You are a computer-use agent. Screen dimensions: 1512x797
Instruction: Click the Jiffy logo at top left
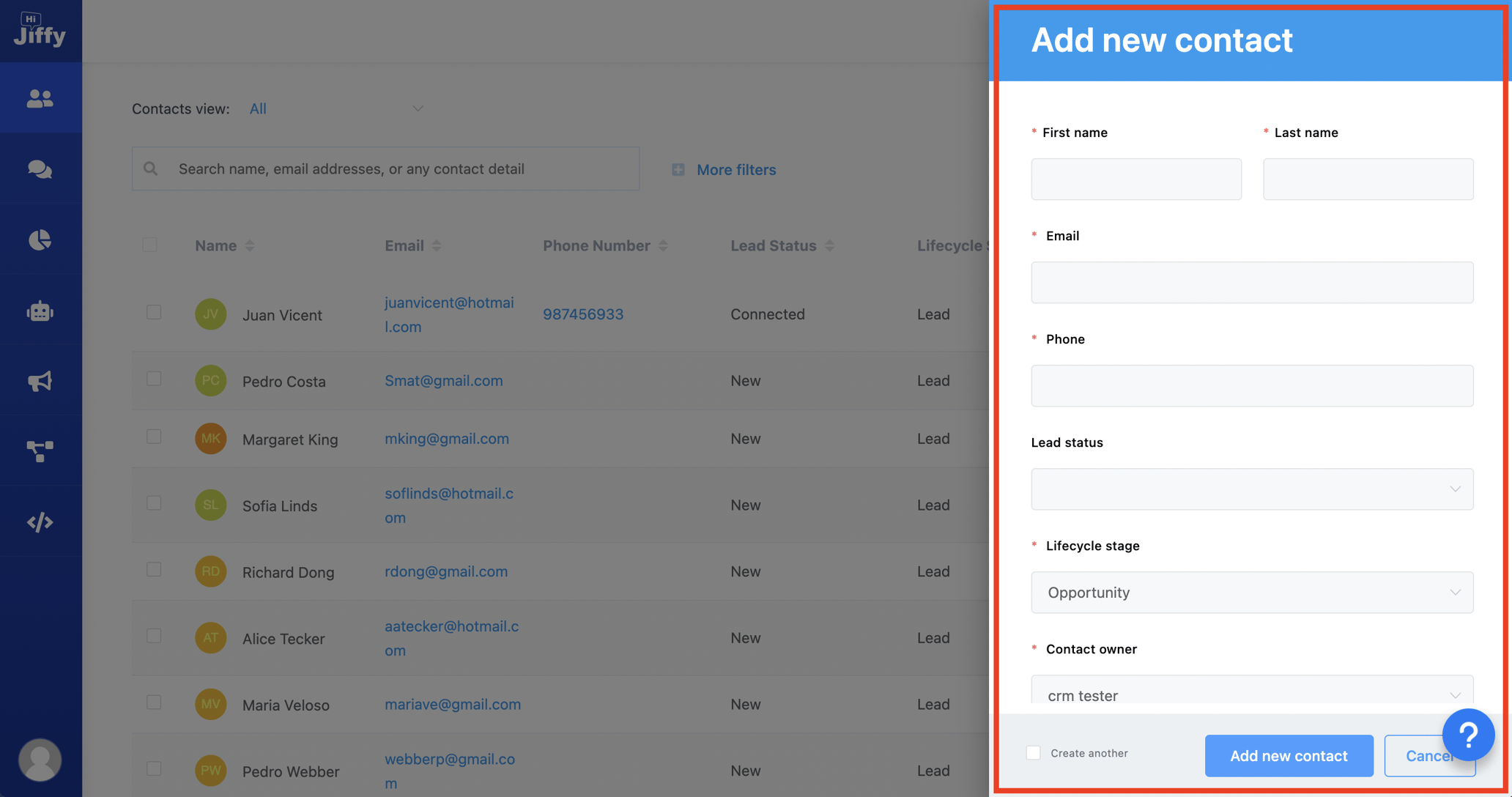click(x=40, y=30)
